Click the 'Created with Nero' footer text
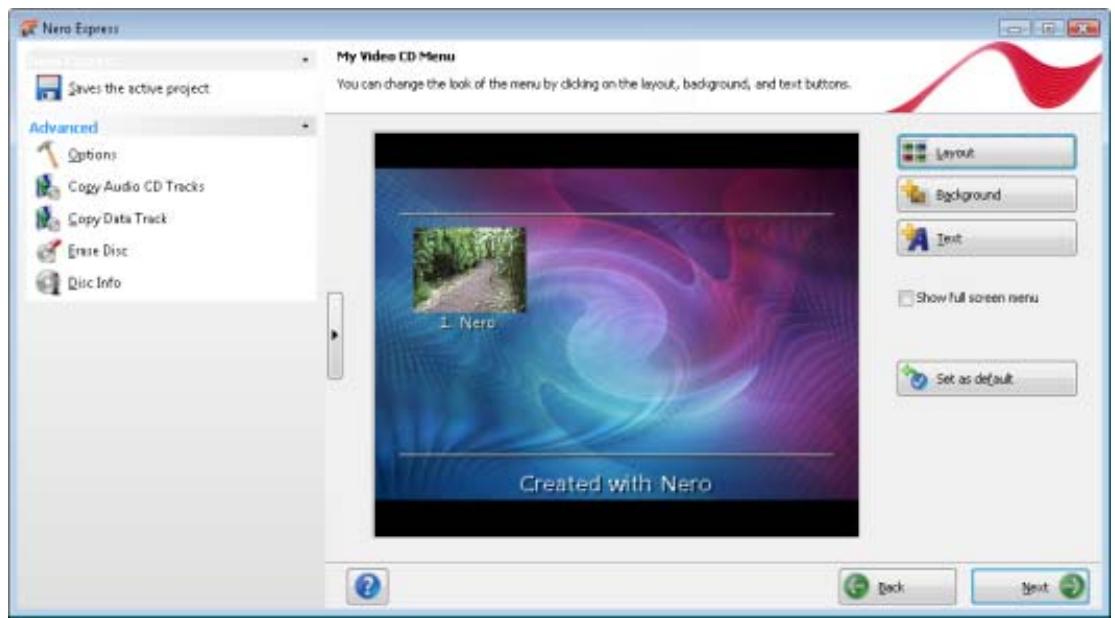 [615, 484]
